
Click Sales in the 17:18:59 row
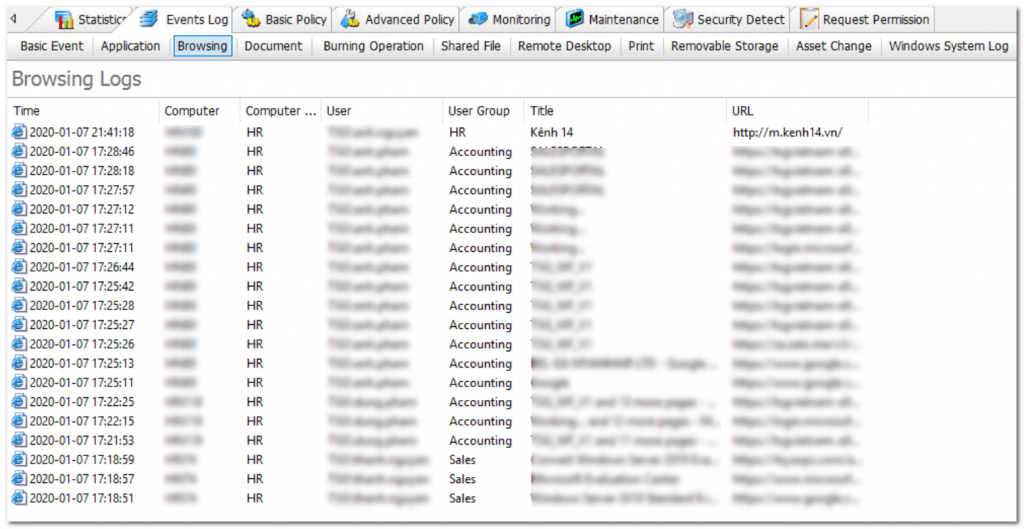[462, 460]
